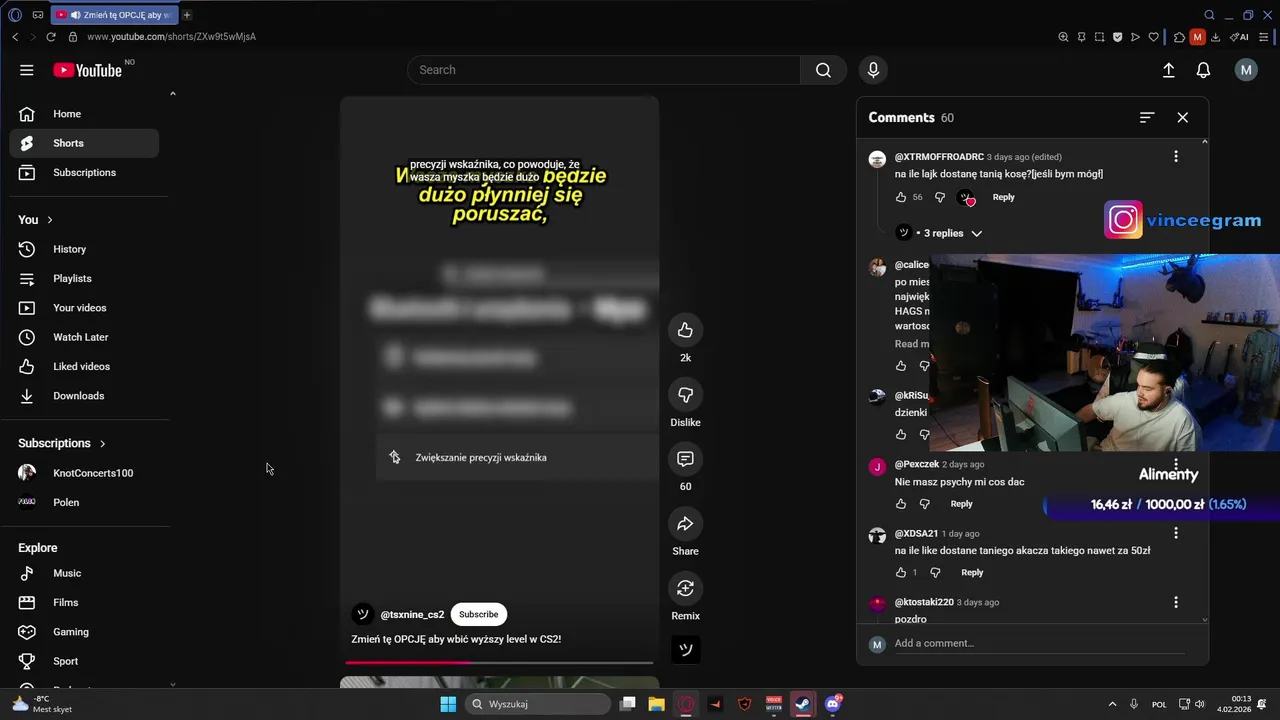Like the @calice comment
Viewport: 1280px width, 720px height.
[901, 366]
